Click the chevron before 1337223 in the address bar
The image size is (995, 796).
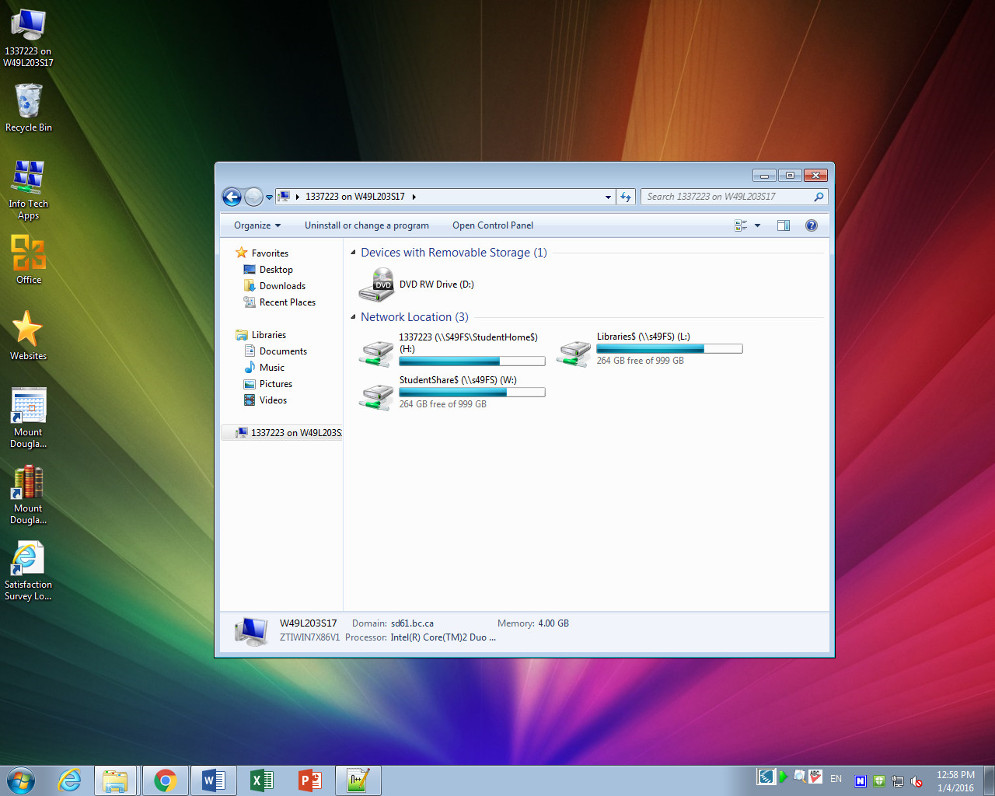(297, 197)
